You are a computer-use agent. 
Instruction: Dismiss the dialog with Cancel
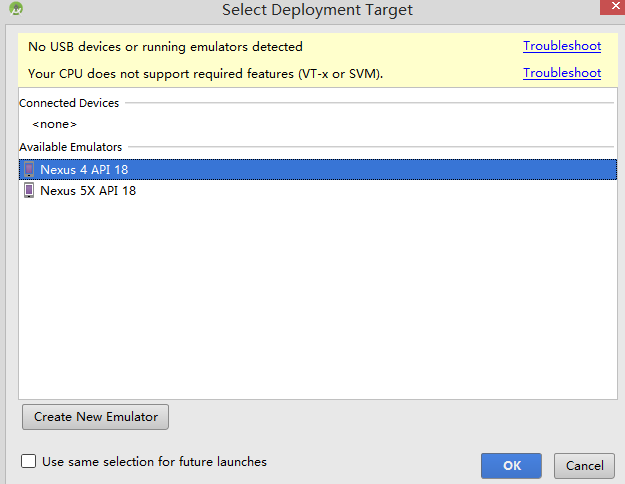pyautogui.click(x=584, y=466)
